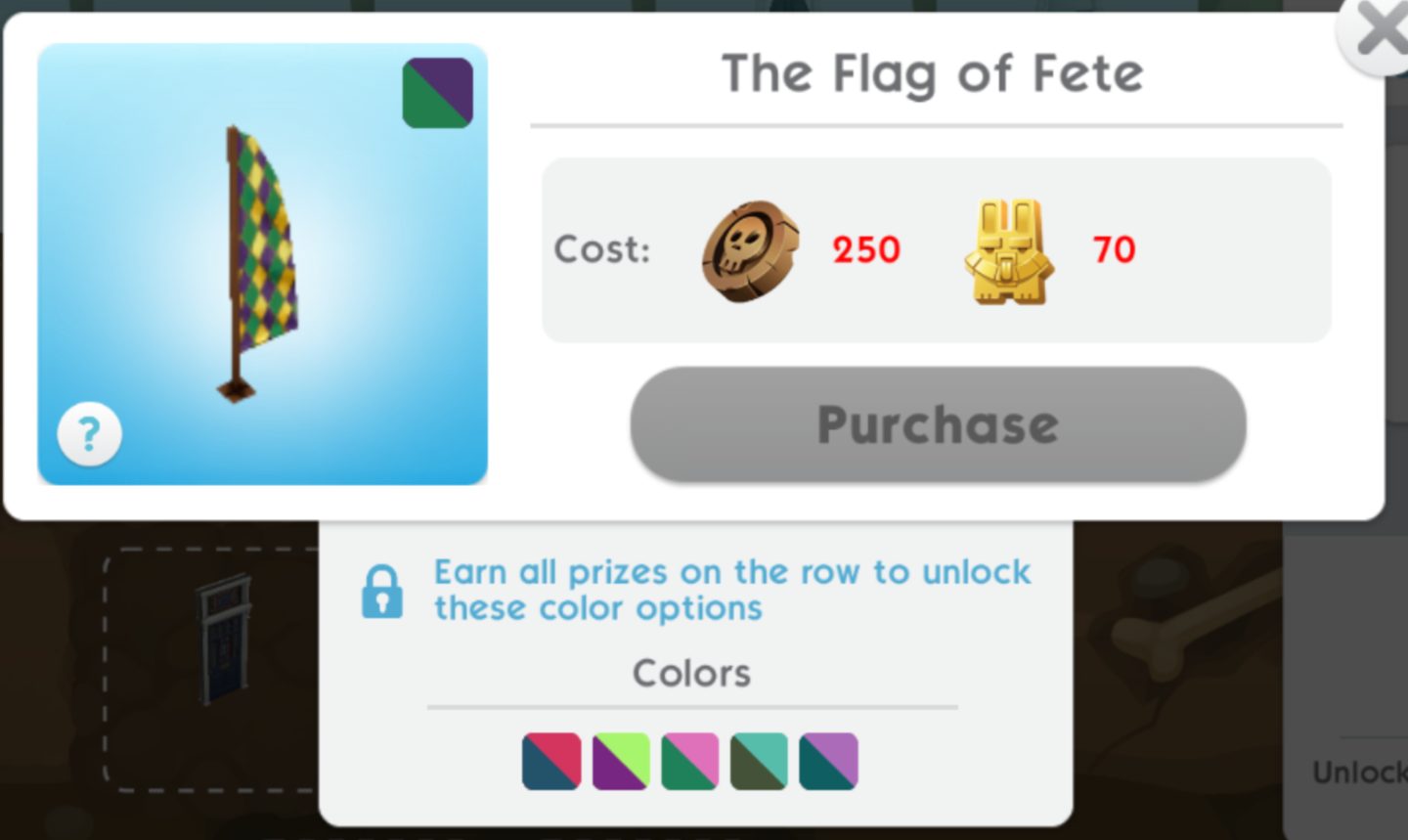
Task: Click the 250 skull coin cost value
Action: pyautogui.click(x=866, y=250)
